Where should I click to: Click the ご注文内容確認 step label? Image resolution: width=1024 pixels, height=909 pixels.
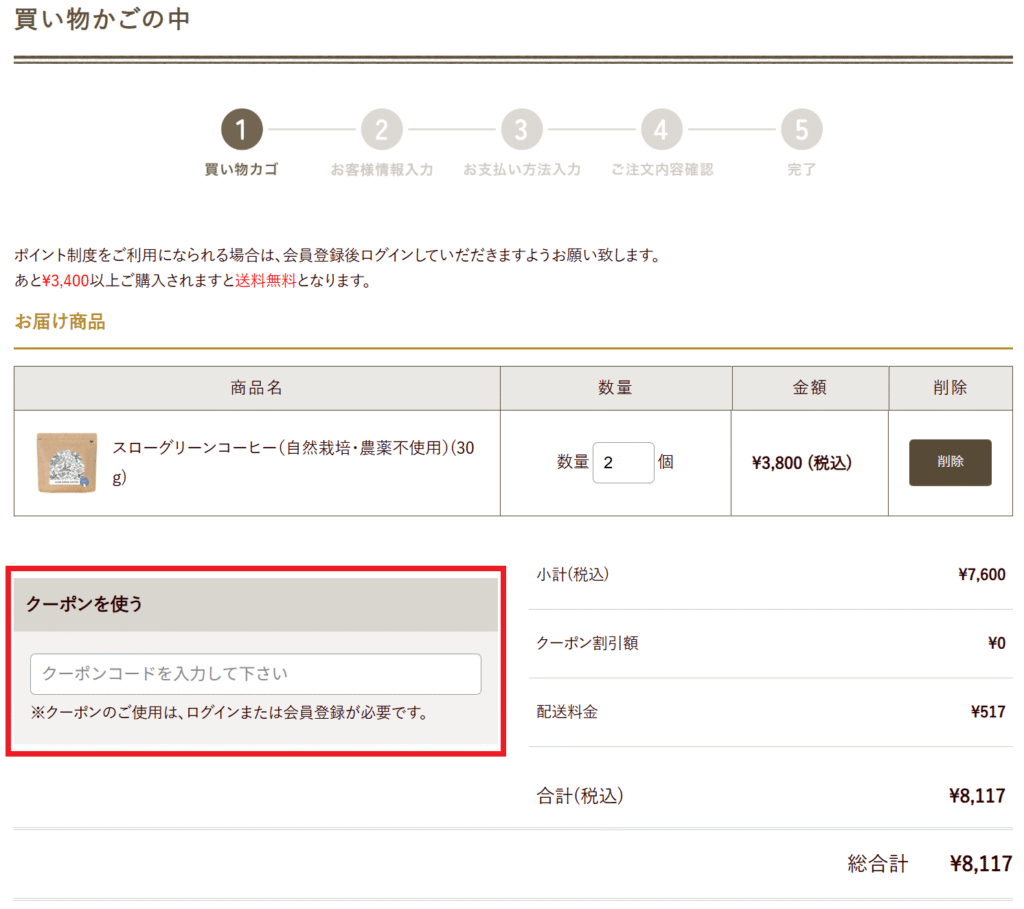click(x=662, y=170)
